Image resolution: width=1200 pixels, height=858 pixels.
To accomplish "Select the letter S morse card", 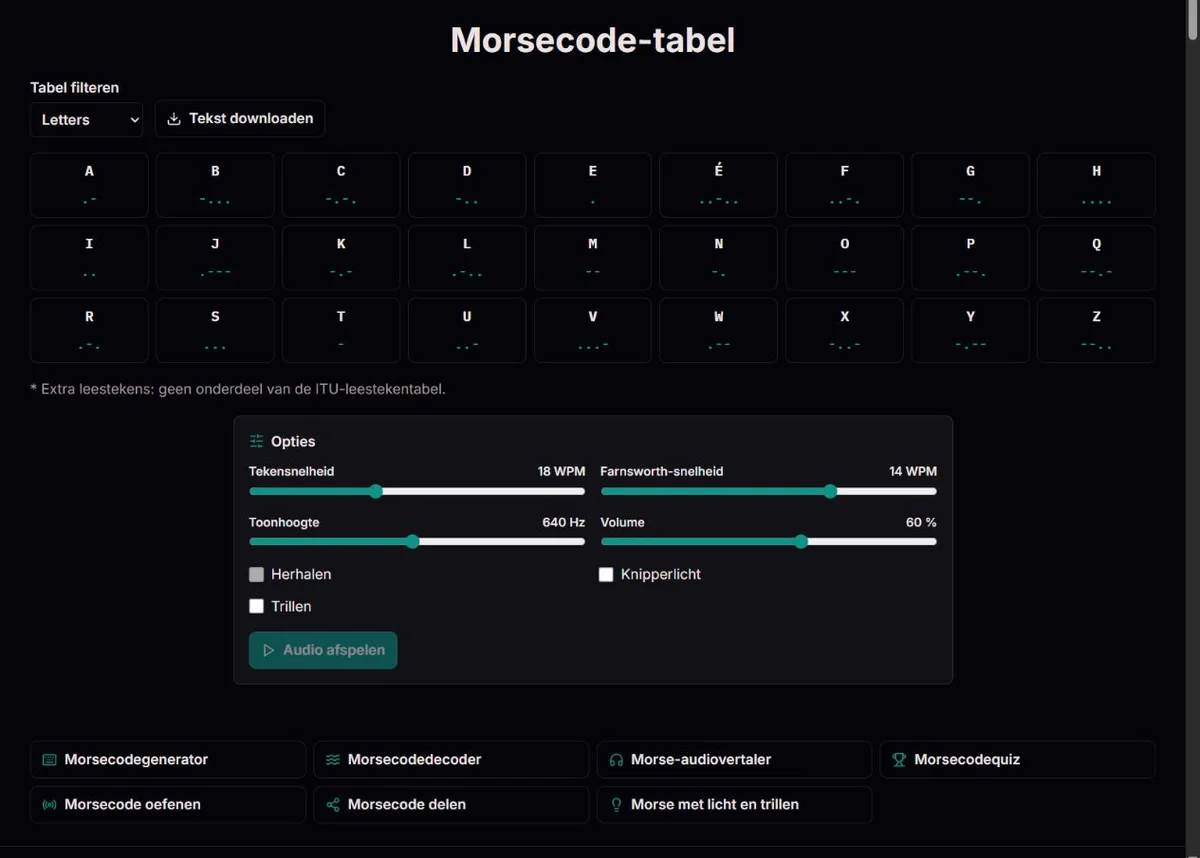I will point(215,330).
